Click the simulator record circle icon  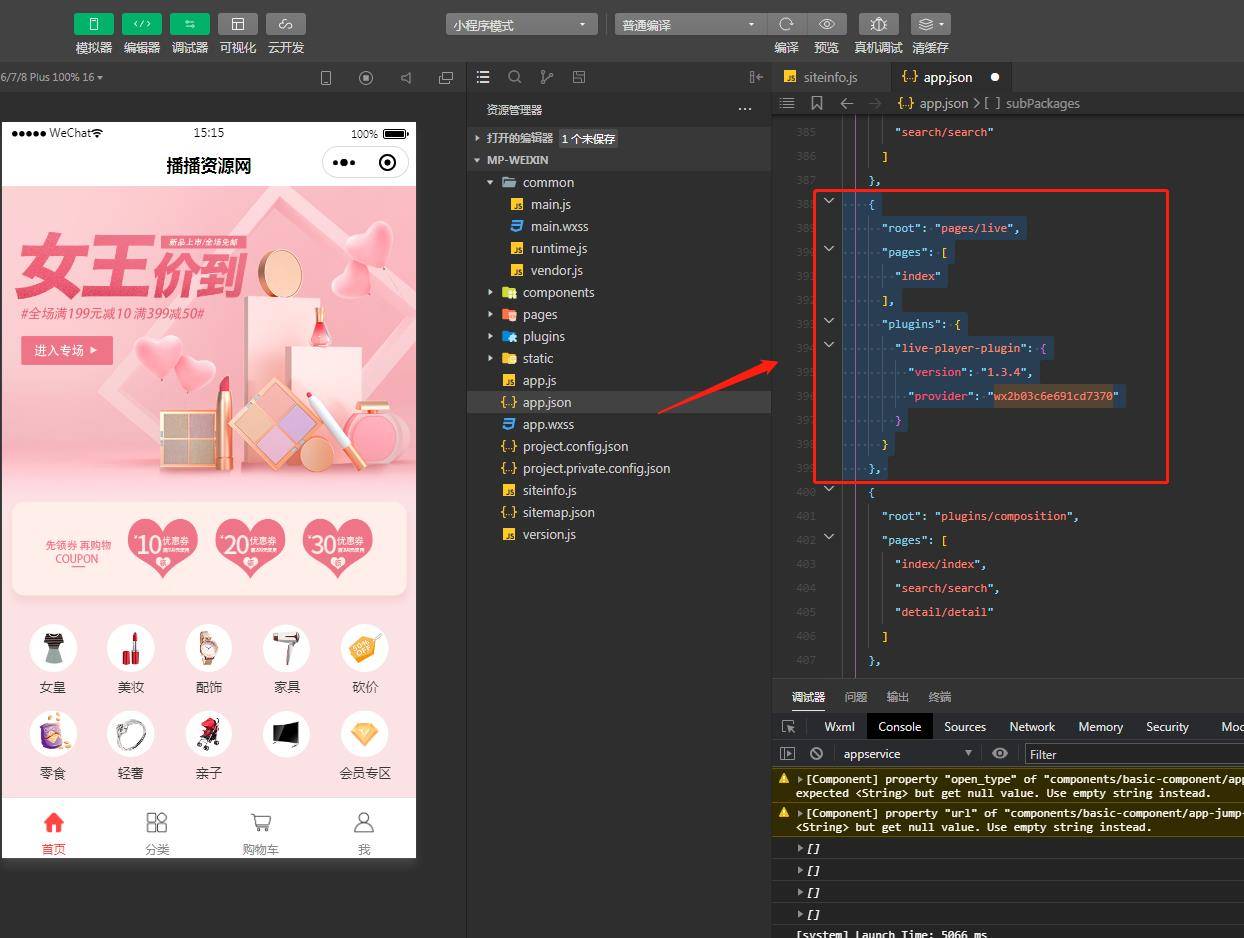point(366,78)
